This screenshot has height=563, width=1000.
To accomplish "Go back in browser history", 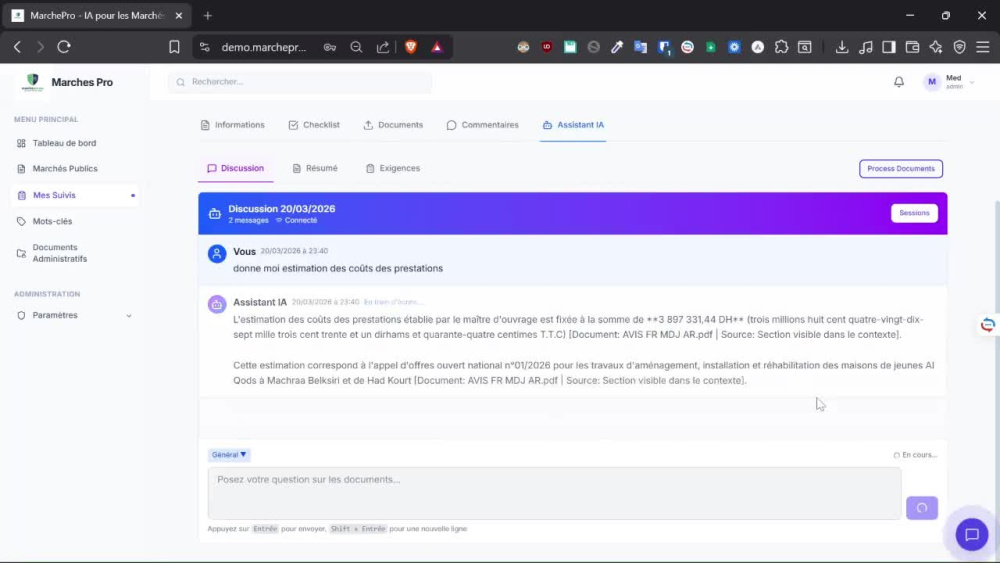I will click(x=17, y=47).
